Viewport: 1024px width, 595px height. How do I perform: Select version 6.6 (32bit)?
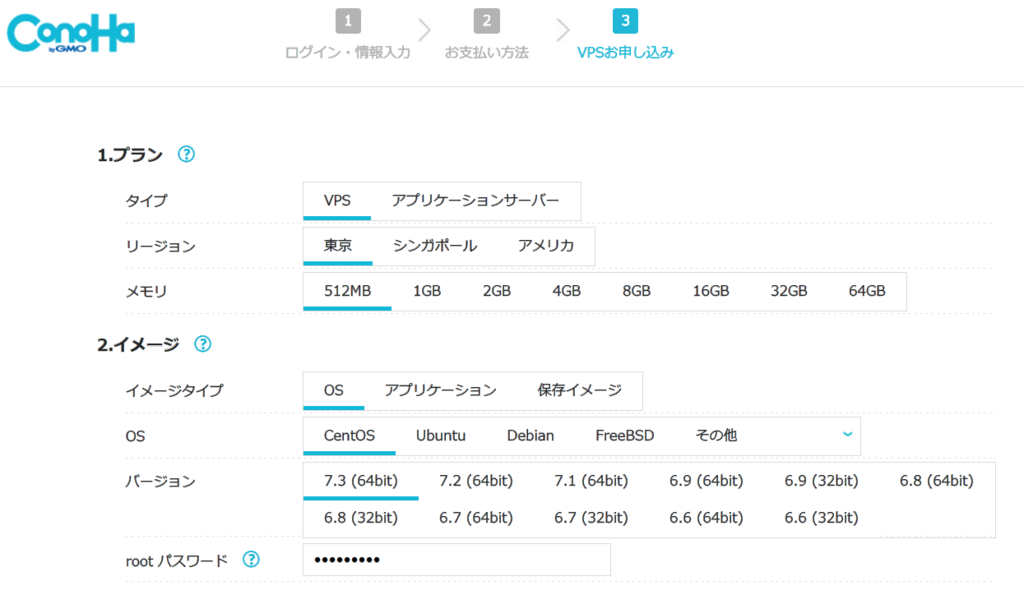[x=822, y=518]
